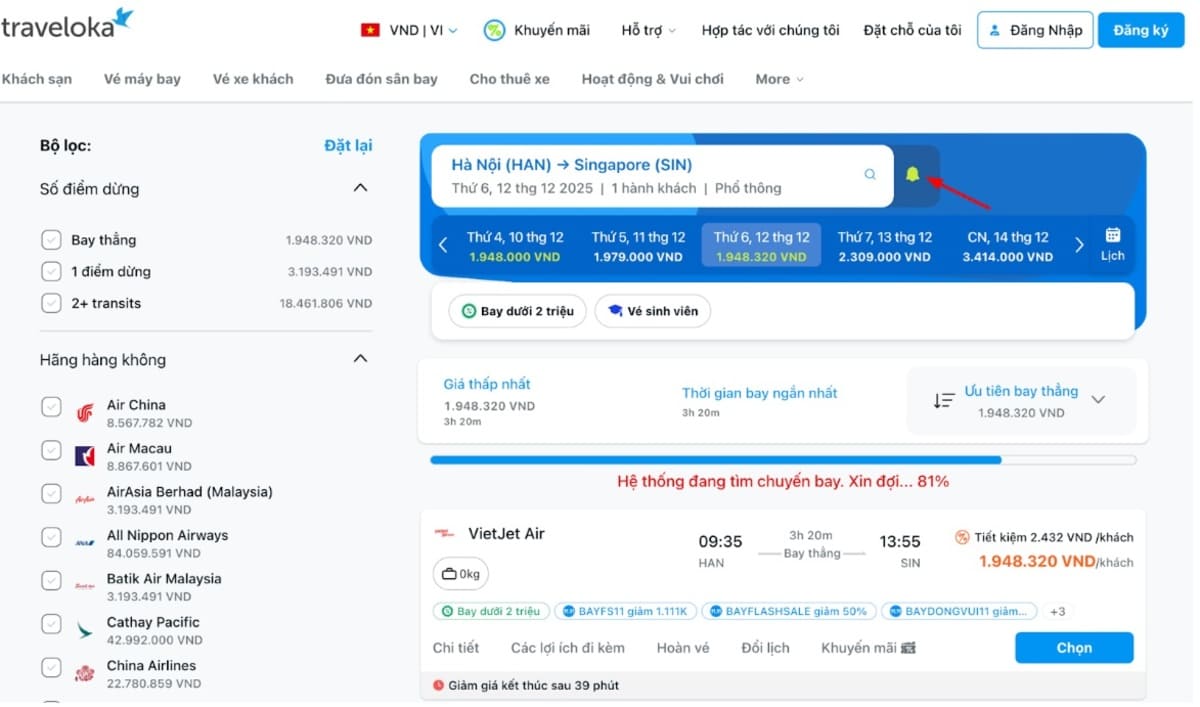Show previous dates with left arrow

(443, 245)
